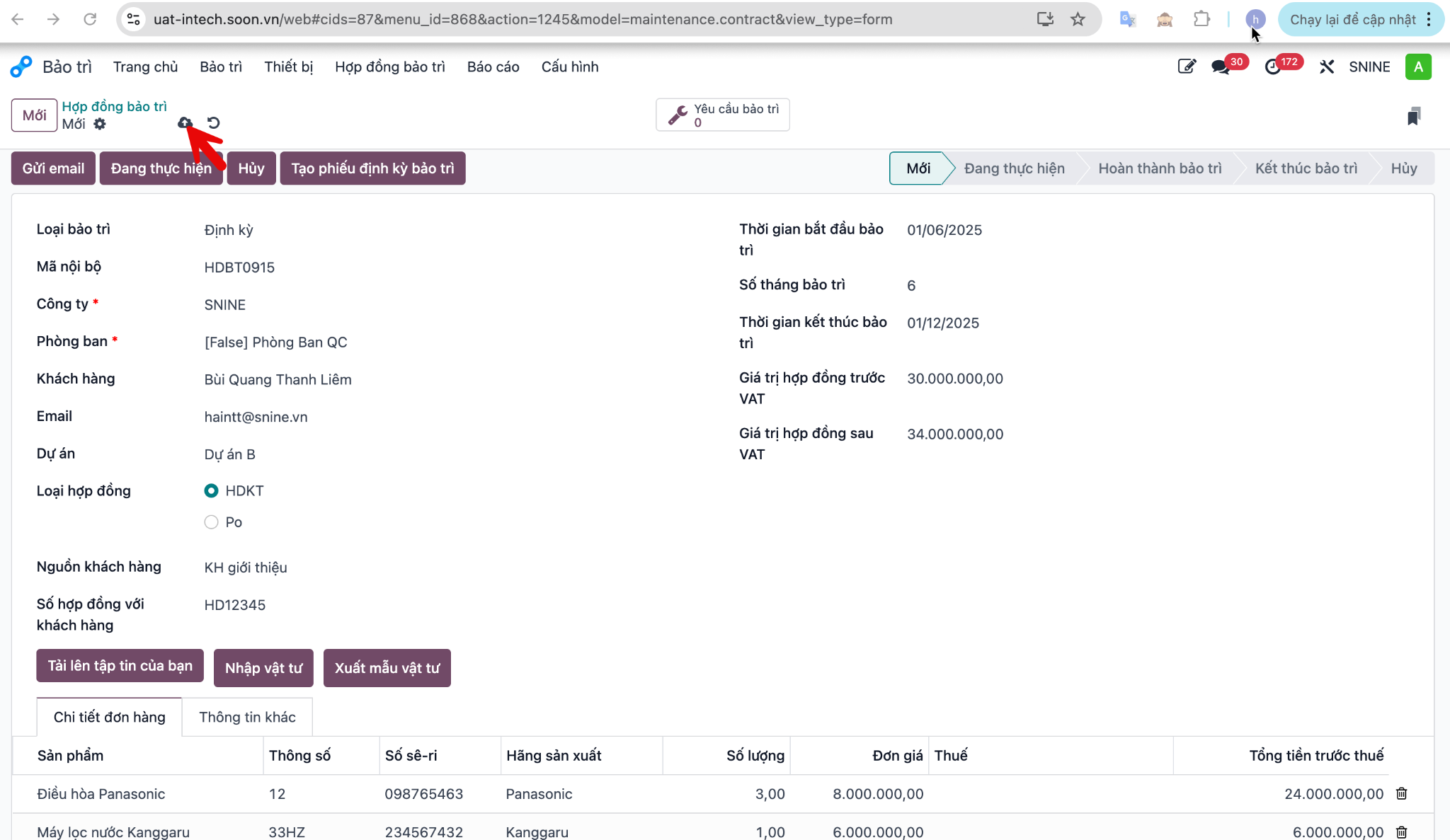Delete the Máy lọc nước Kanggaru row
Viewport: 1450px width, 840px height.
[x=1401, y=832]
